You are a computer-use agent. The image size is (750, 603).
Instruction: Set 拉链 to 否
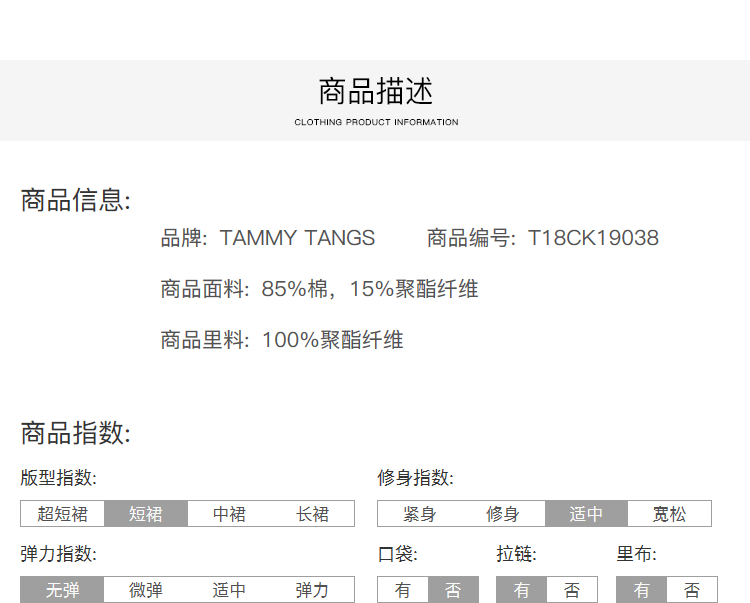pyautogui.click(x=572, y=590)
